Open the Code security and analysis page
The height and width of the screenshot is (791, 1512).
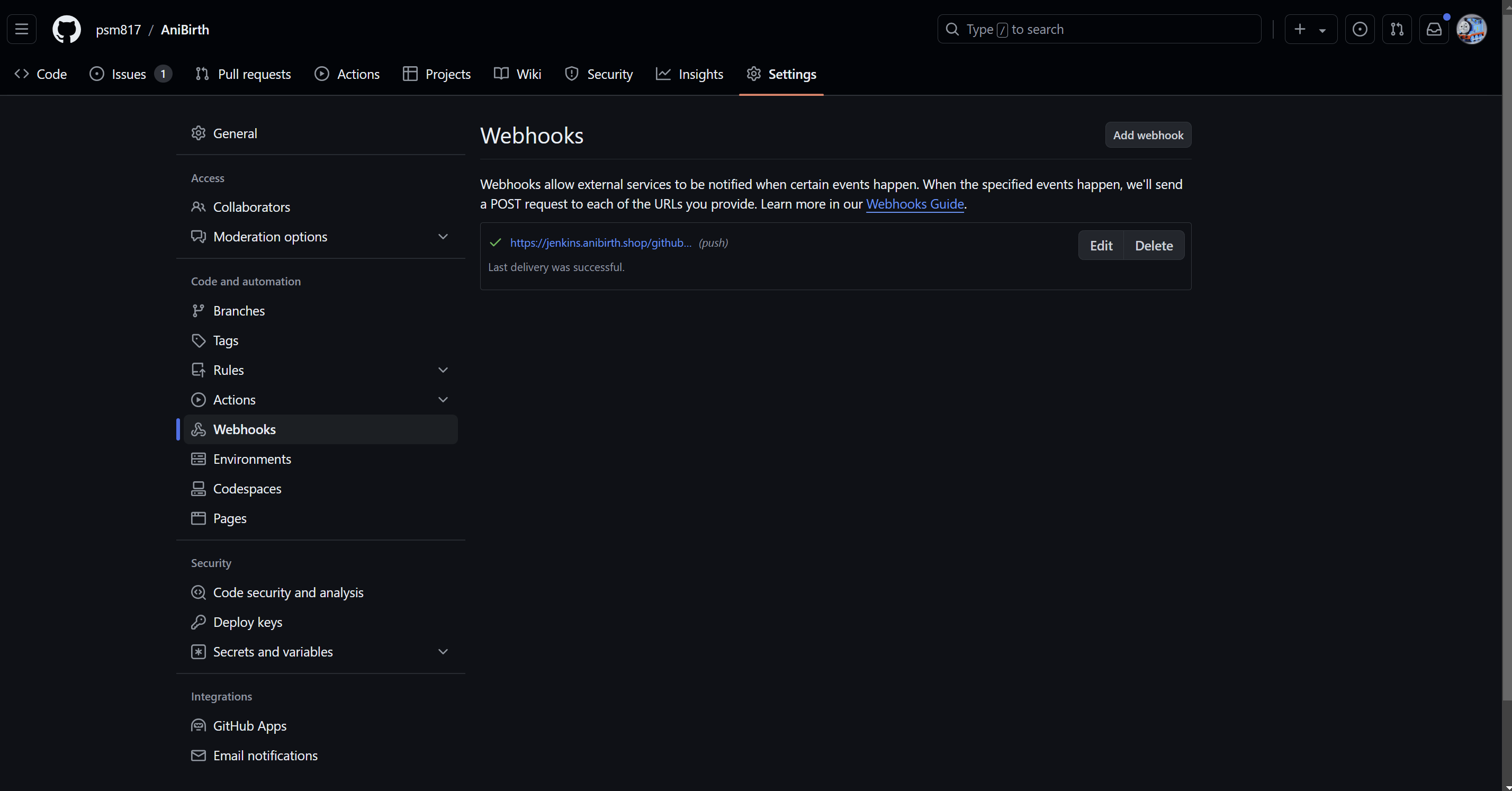tap(287, 592)
